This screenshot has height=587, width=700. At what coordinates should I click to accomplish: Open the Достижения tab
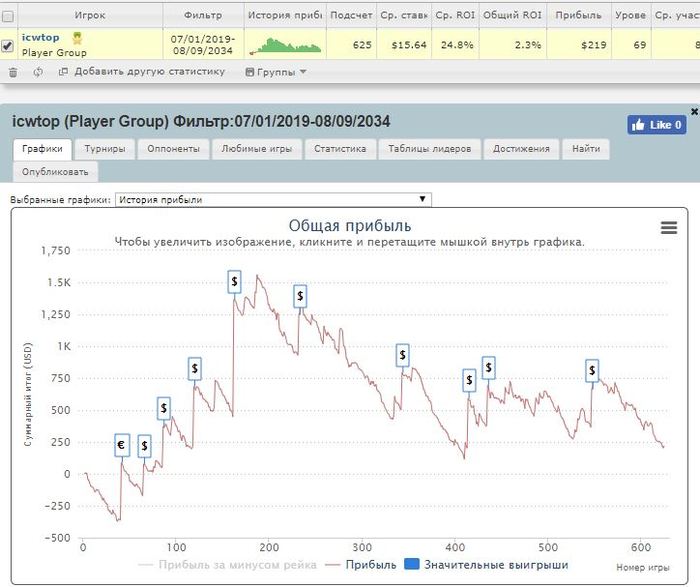click(521, 149)
